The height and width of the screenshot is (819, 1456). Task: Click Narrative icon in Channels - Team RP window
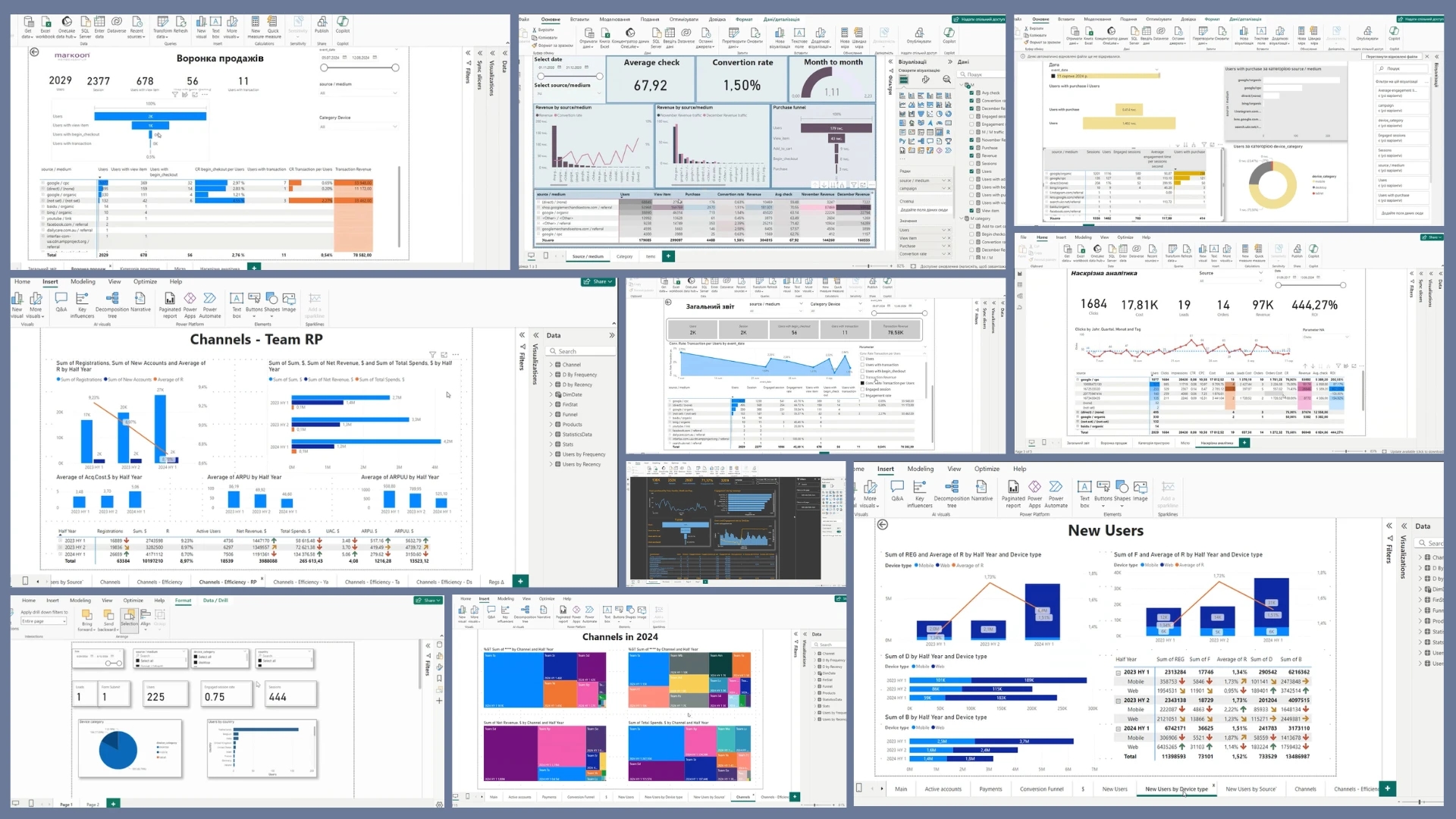coord(141,298)
